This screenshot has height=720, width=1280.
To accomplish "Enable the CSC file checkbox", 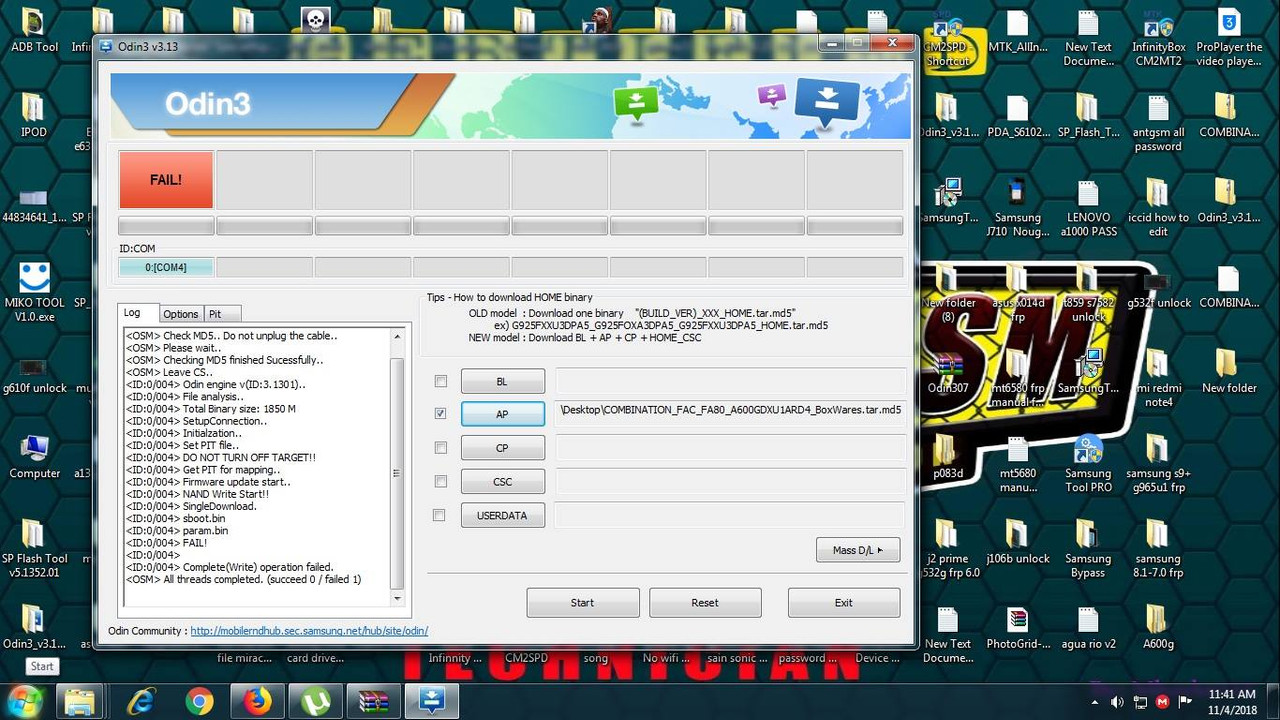I will [440, 481].
